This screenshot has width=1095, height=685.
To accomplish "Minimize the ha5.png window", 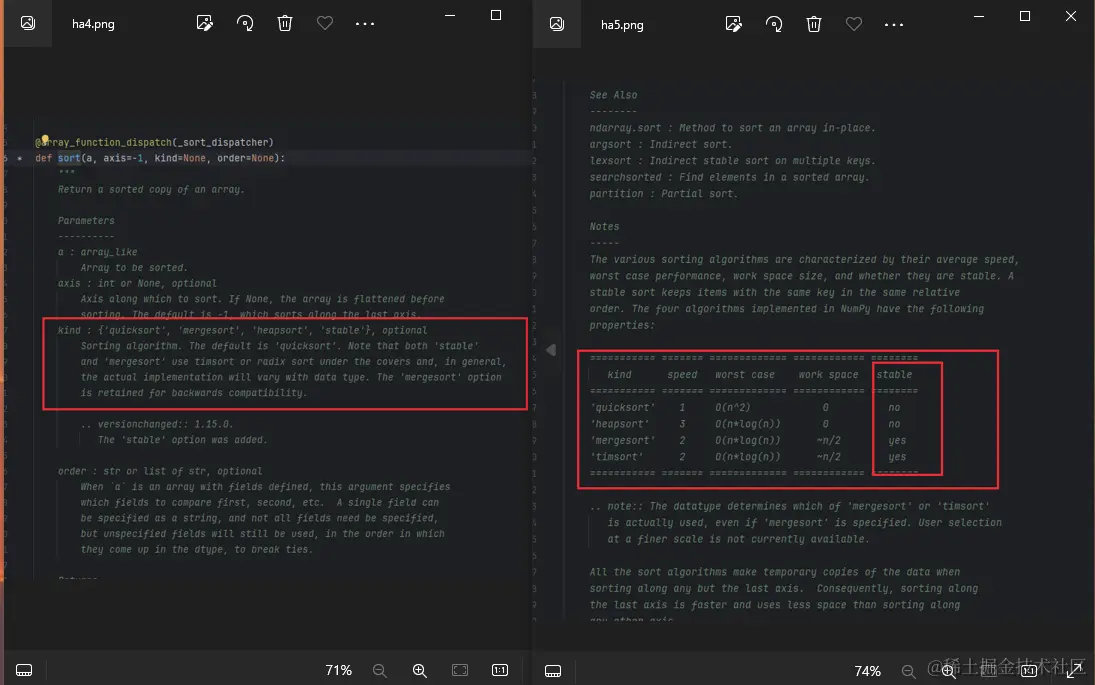I will (979, 16).
